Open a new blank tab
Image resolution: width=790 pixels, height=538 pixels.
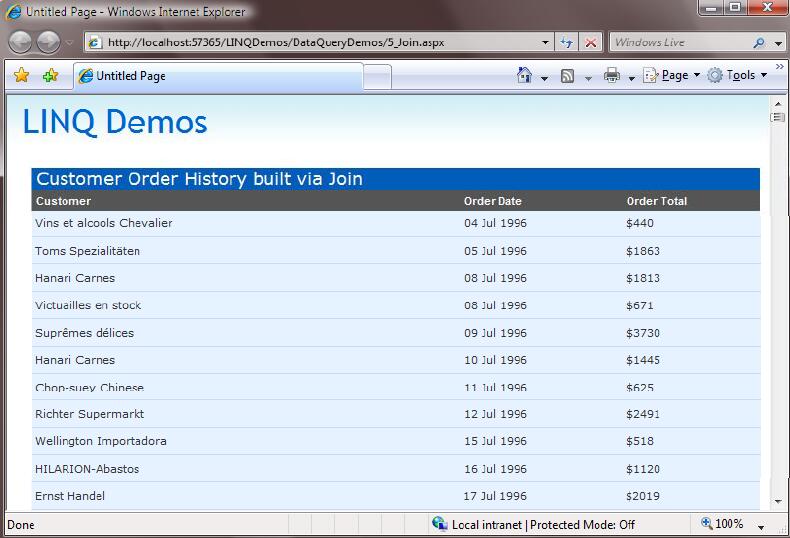point(377,77)
